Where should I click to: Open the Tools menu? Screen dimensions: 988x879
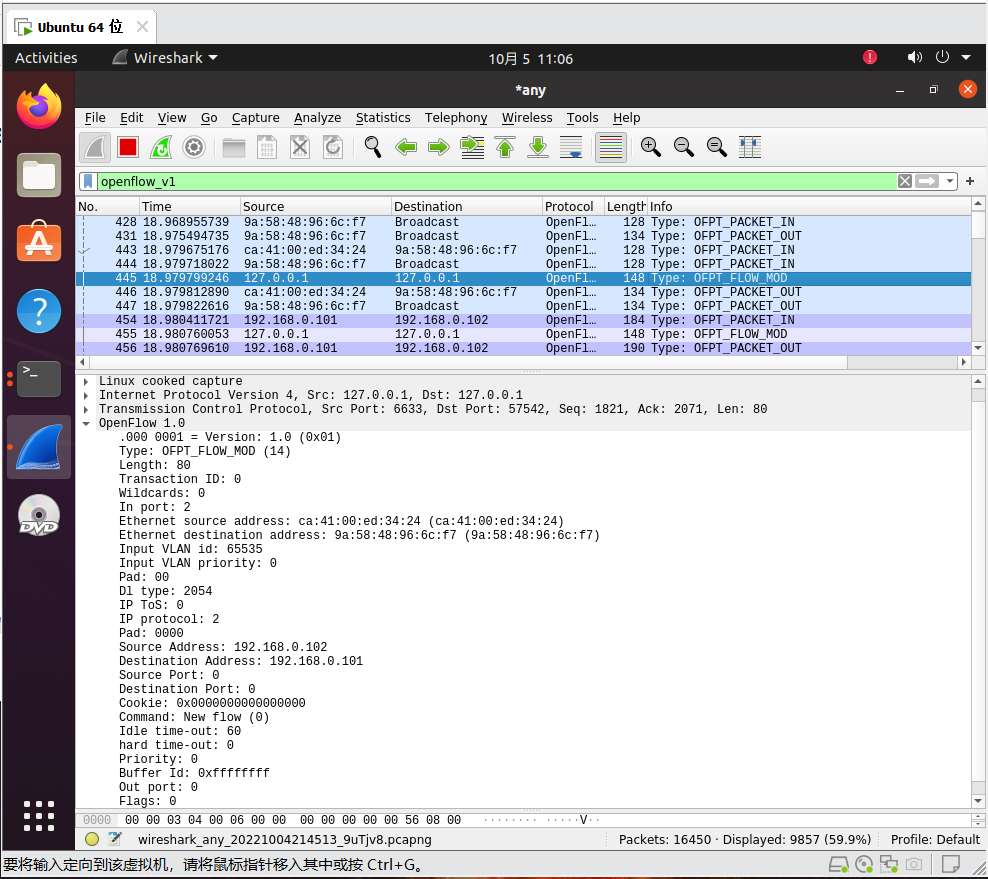point(582,118)
